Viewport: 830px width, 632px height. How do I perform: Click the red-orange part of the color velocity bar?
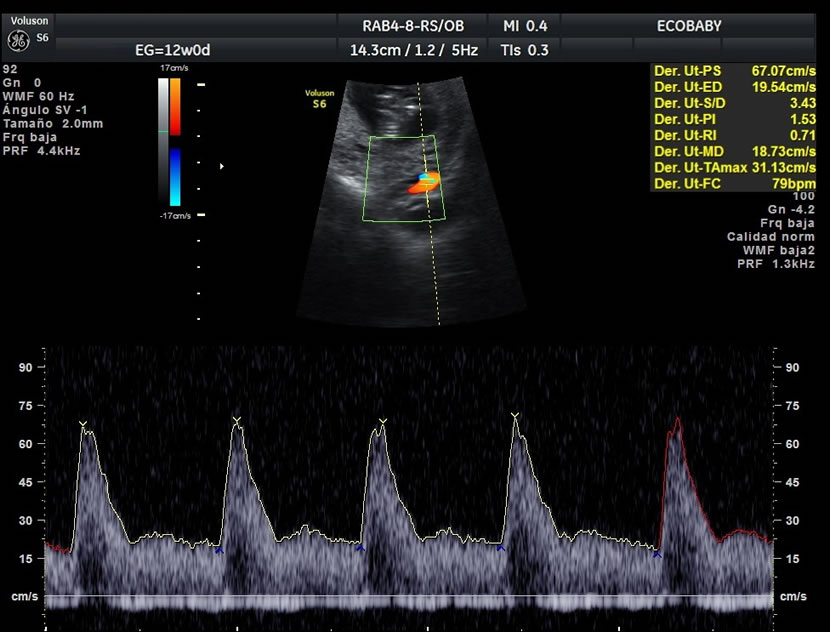point(174,106)
